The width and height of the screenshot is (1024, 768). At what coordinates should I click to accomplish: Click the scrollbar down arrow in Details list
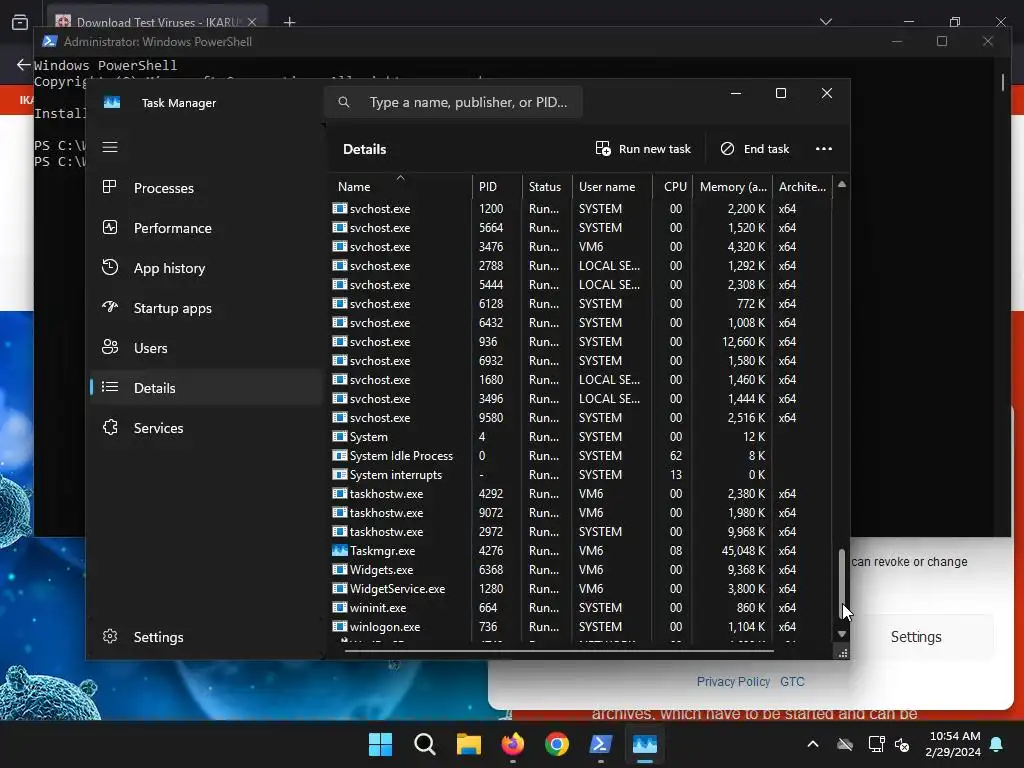tap(842, 634)
